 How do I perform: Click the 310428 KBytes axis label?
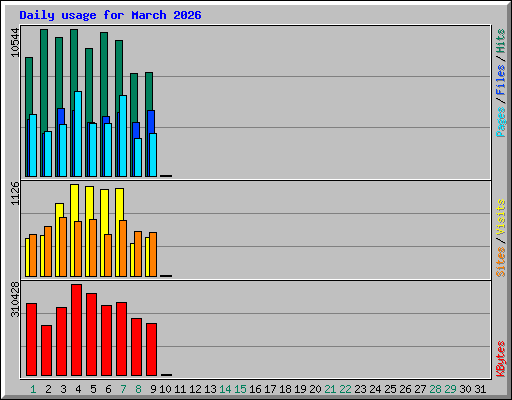click(15, 300)
